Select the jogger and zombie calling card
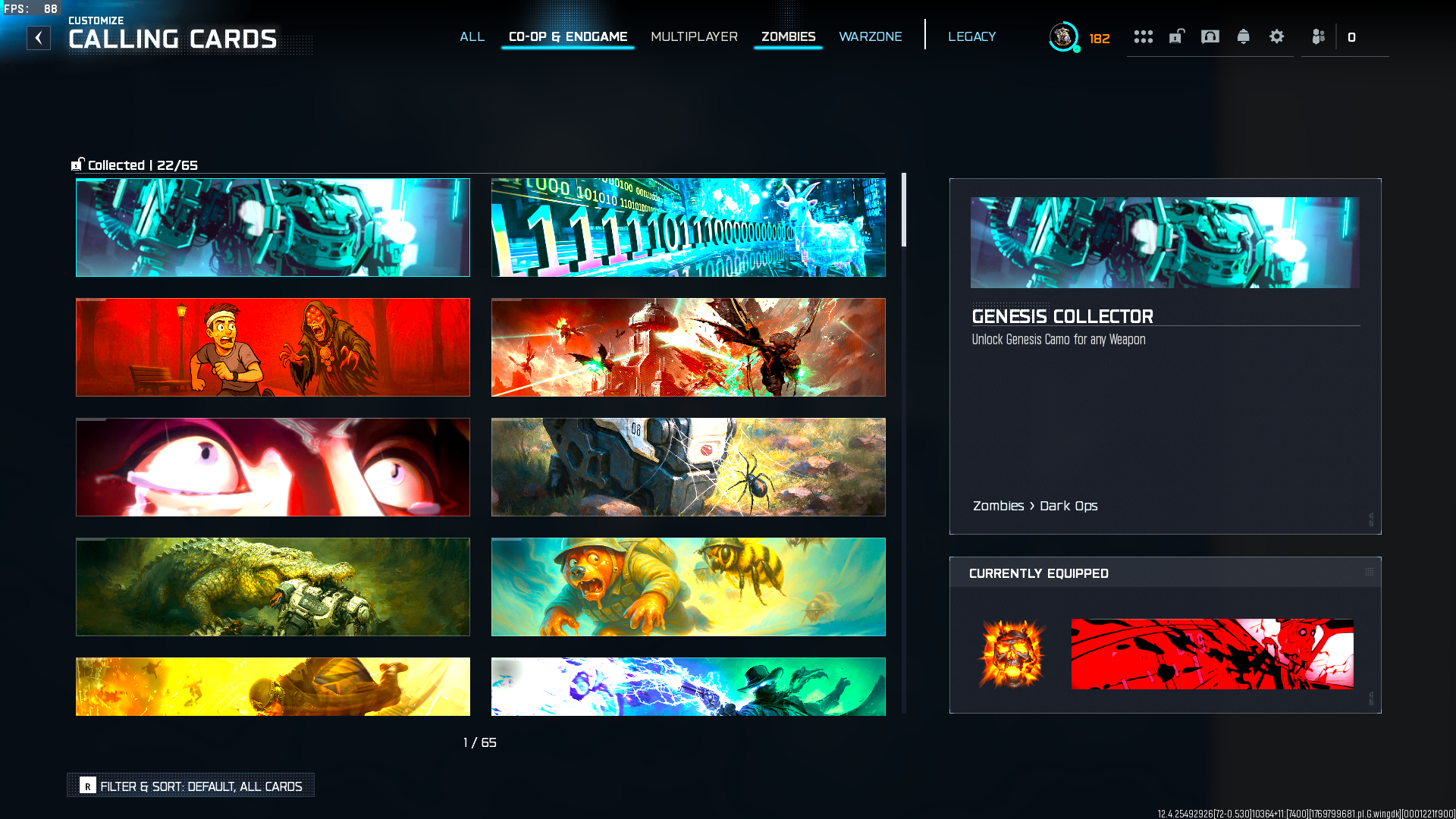The height and width of the screenshot is (819, 1456). (x=273, y=347)
